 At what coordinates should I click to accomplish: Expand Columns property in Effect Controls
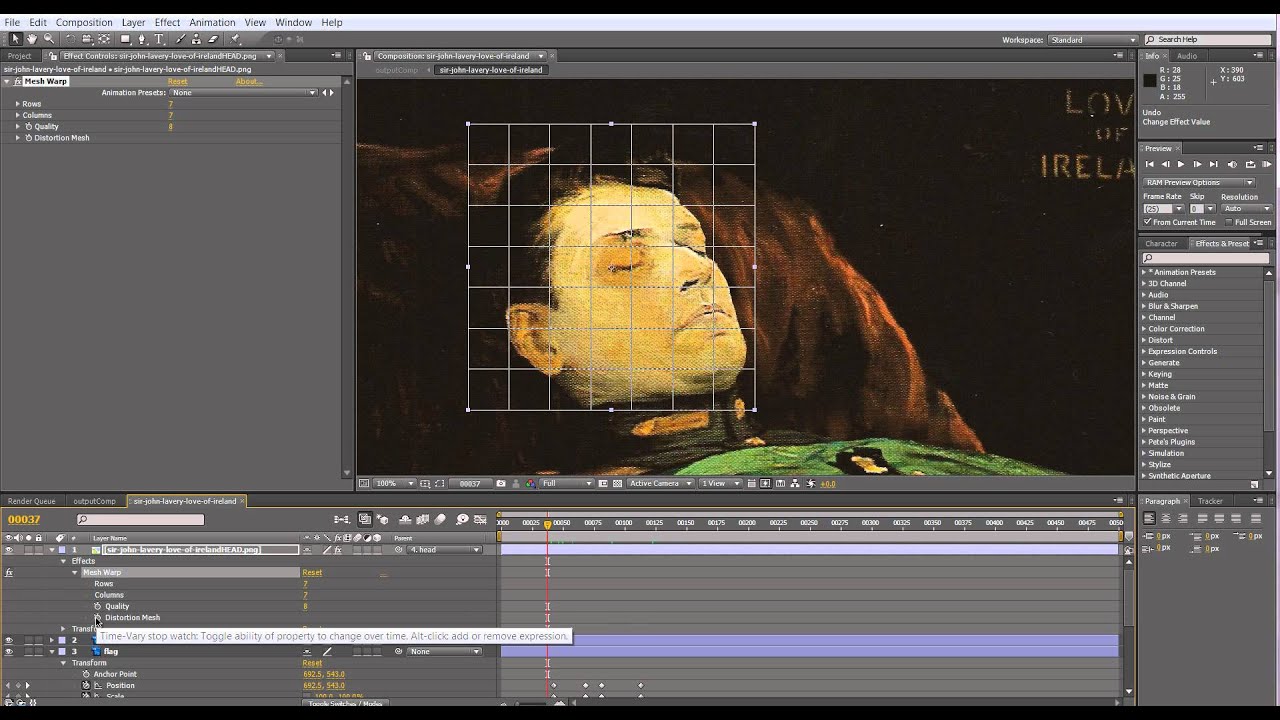pyautogui.click(x=17, y=115)
